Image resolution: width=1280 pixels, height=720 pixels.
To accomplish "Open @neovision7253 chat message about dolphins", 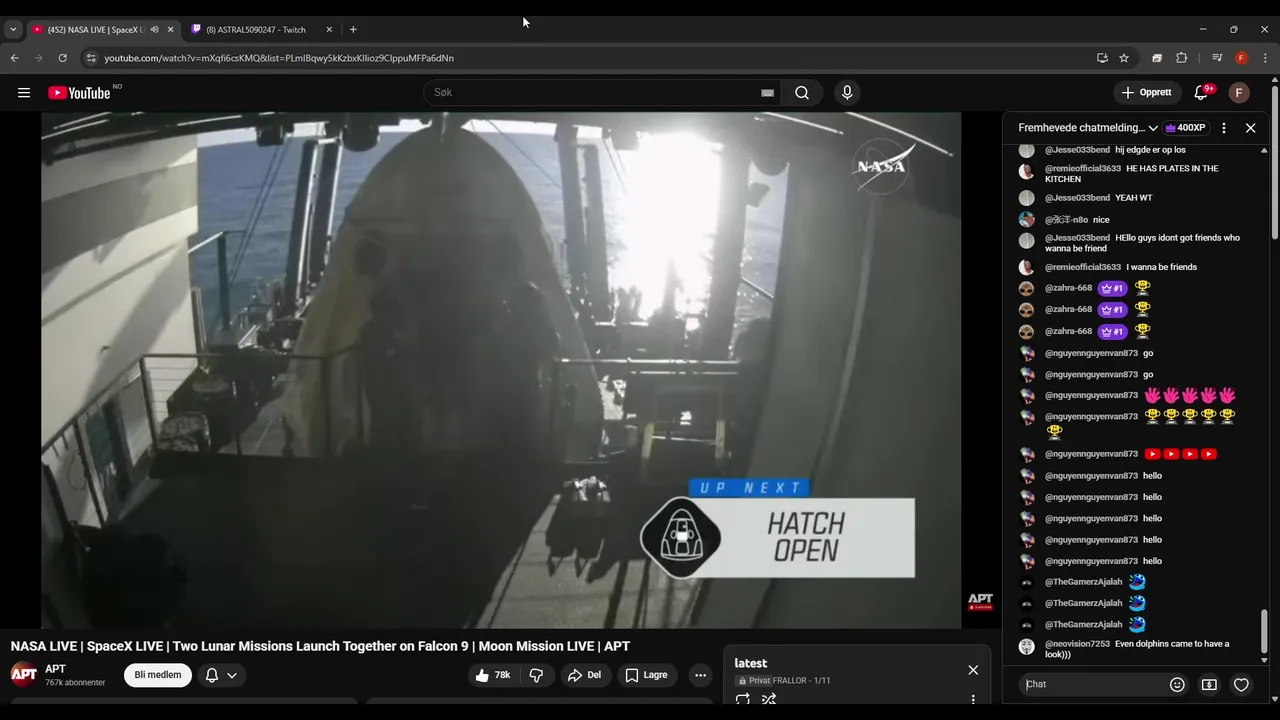I will click(1137, 649).
